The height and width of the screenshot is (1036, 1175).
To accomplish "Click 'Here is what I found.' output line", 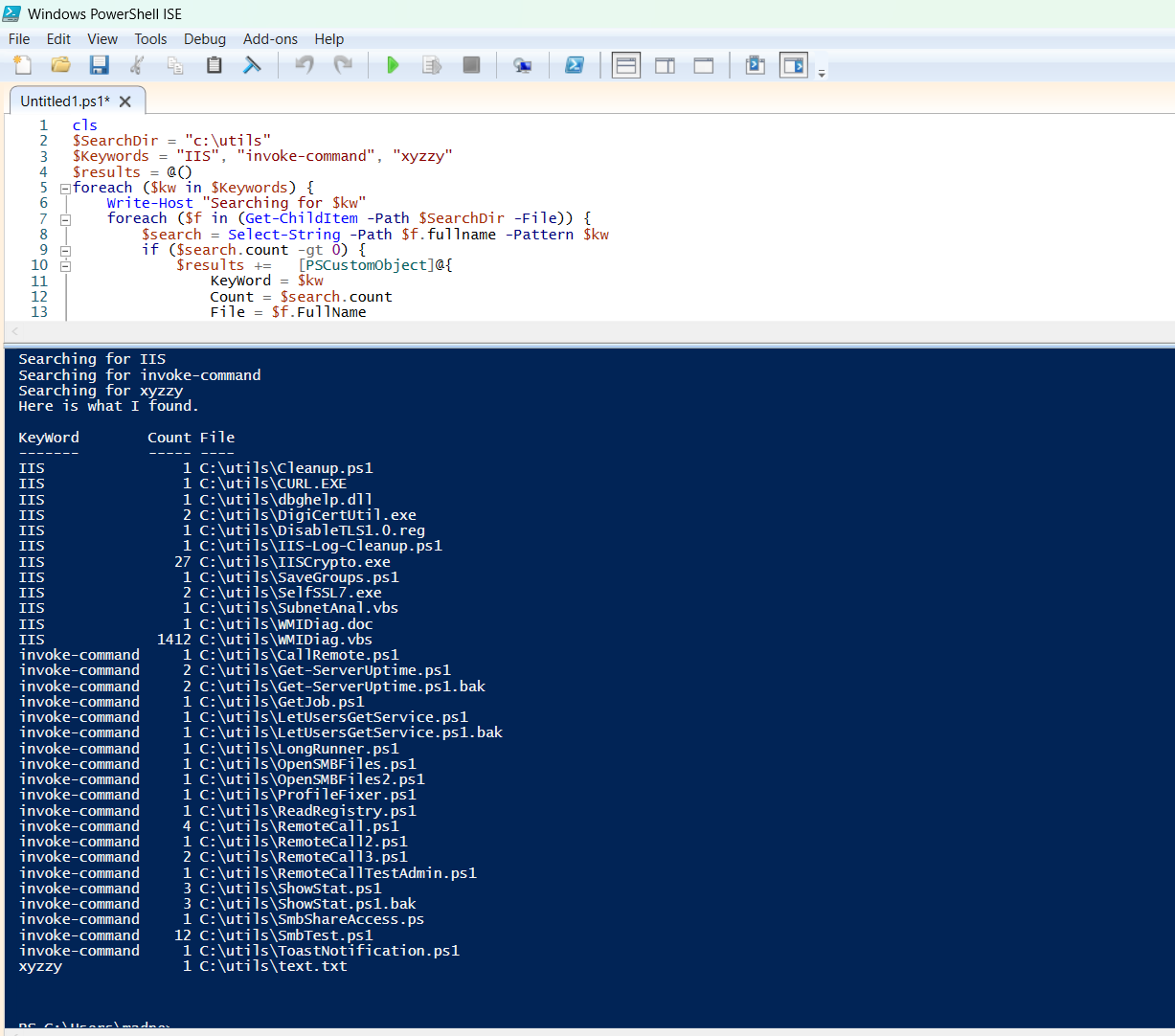I will pyautogui.click(x=108, y=406).
